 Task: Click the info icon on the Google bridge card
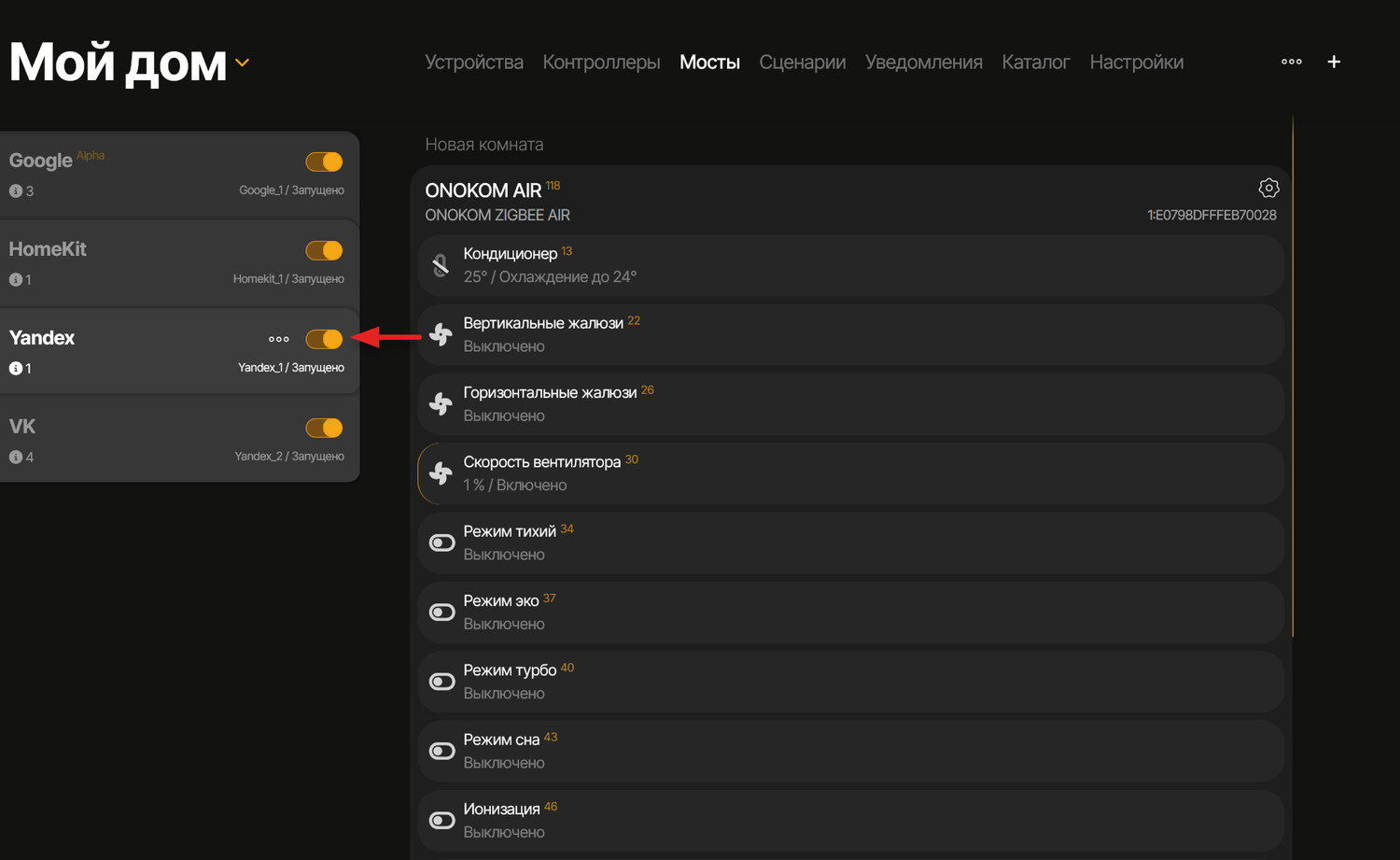(16, 190)
